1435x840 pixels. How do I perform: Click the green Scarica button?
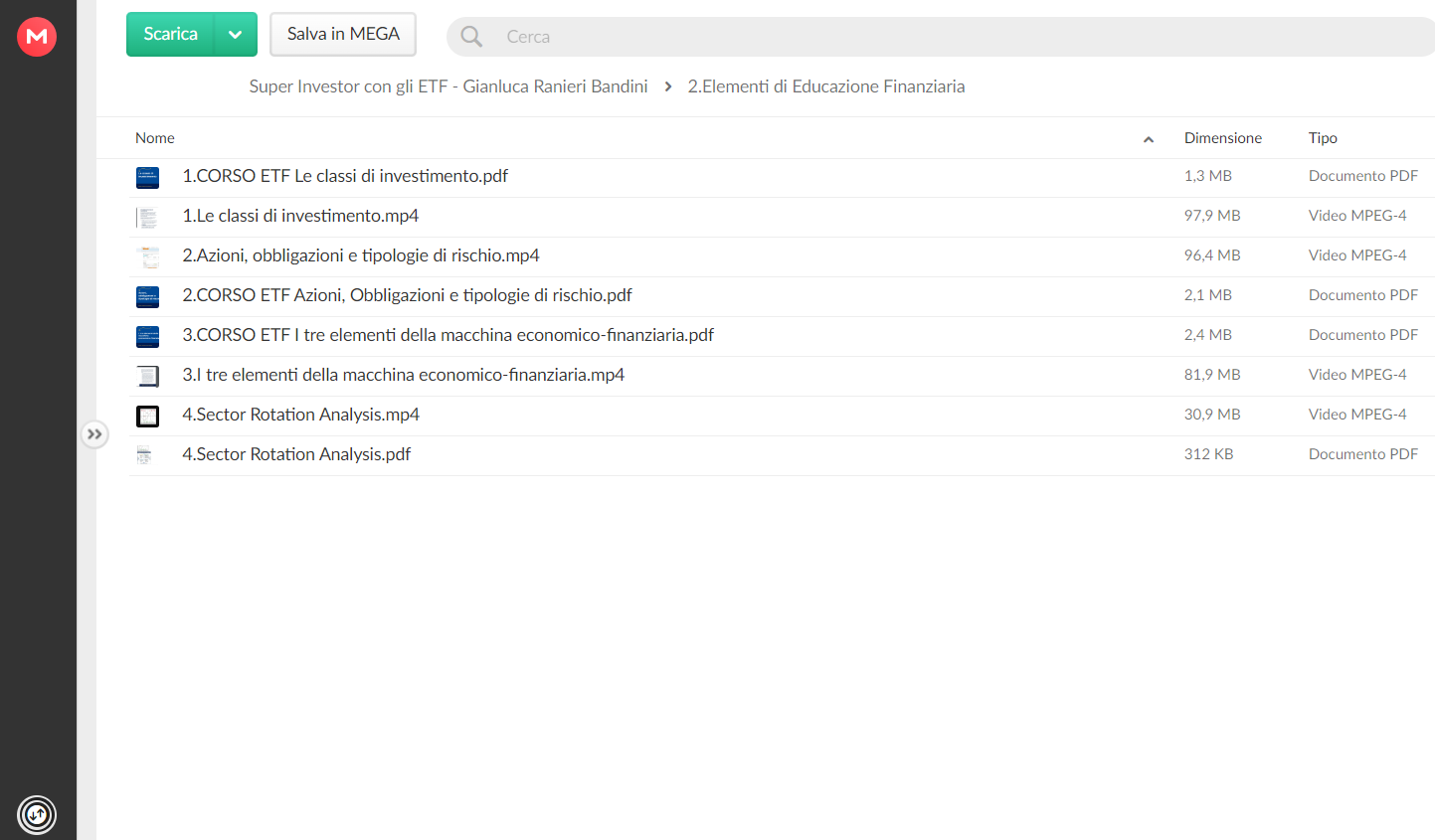point(170,35)
